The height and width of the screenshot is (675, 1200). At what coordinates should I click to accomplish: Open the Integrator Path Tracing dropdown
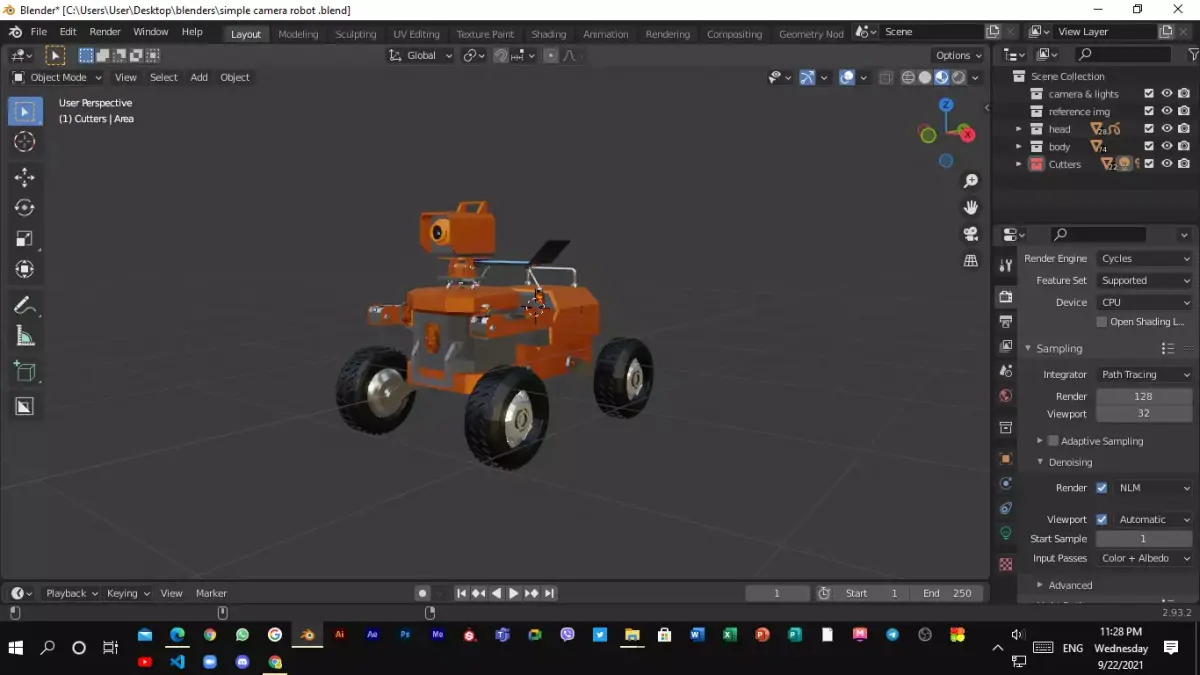coord(1144,374)
